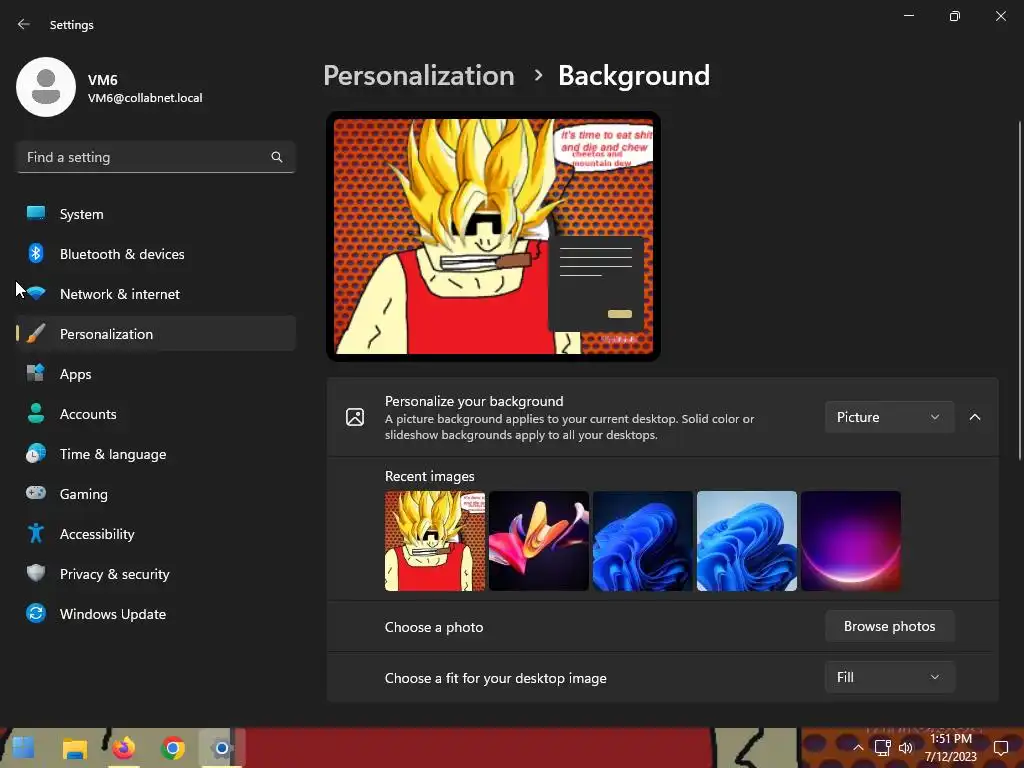Click Personalization breadcrumb link
Viewport: 1024px width, 768px height.
point(419,76)
